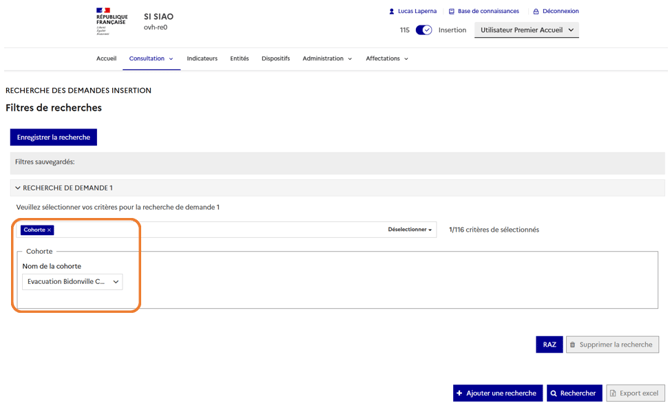
Task: Open the Administration menu
Action: point(327,59)
